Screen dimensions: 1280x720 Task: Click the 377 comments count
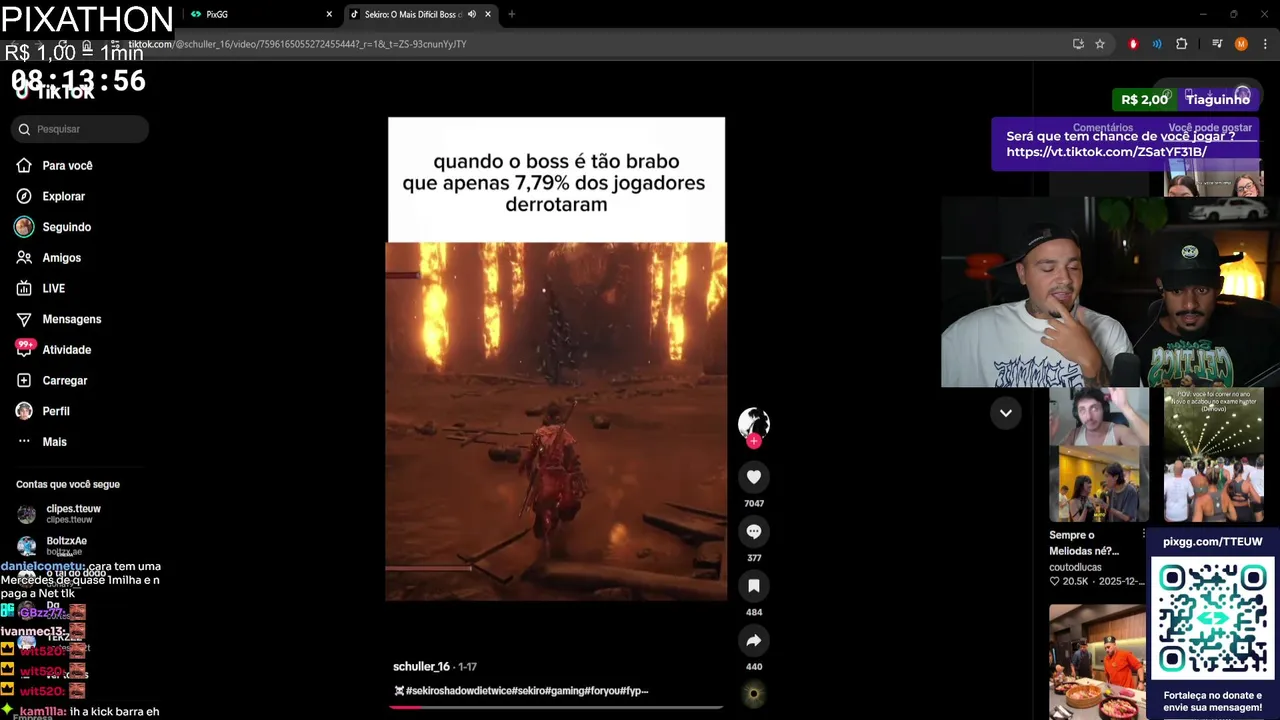[x=754, y=558]
